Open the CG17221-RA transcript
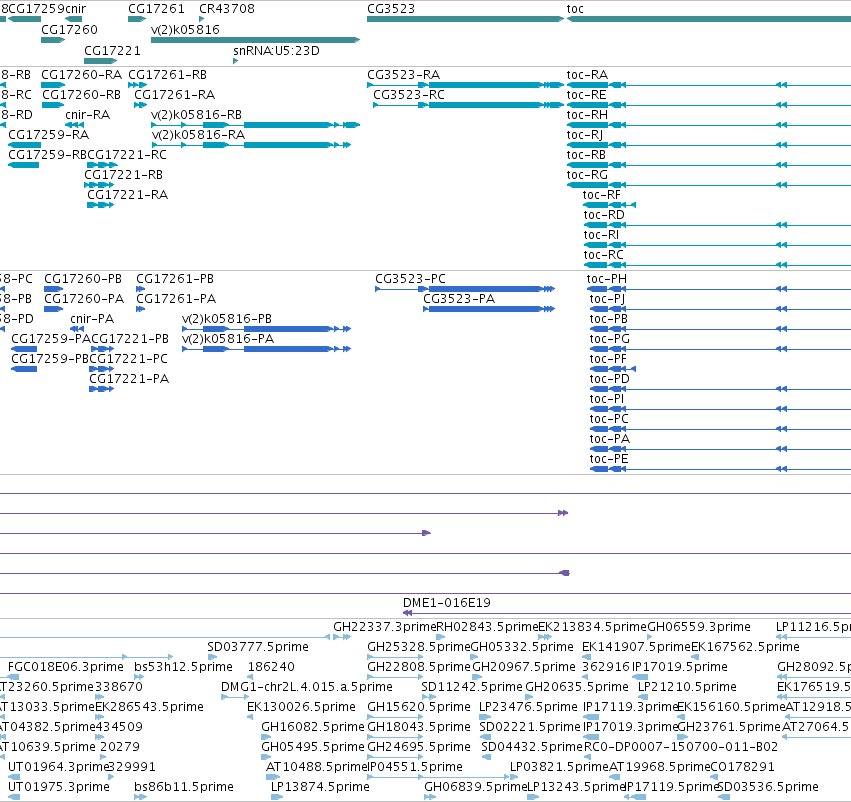This screenshot has height=802, width=851. [x=100, y=205]
